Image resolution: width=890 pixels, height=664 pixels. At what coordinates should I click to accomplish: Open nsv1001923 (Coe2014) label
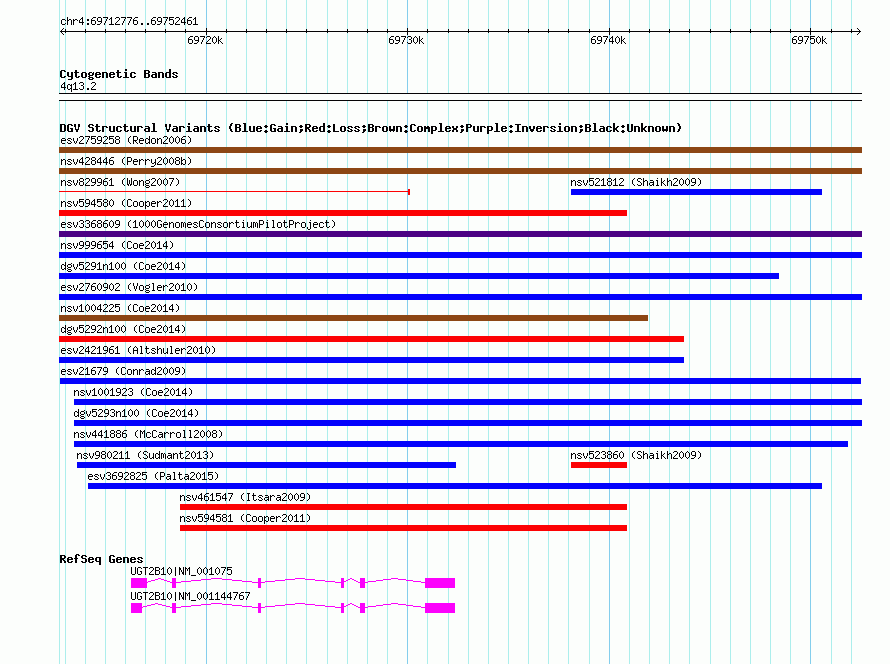point(133,392)
